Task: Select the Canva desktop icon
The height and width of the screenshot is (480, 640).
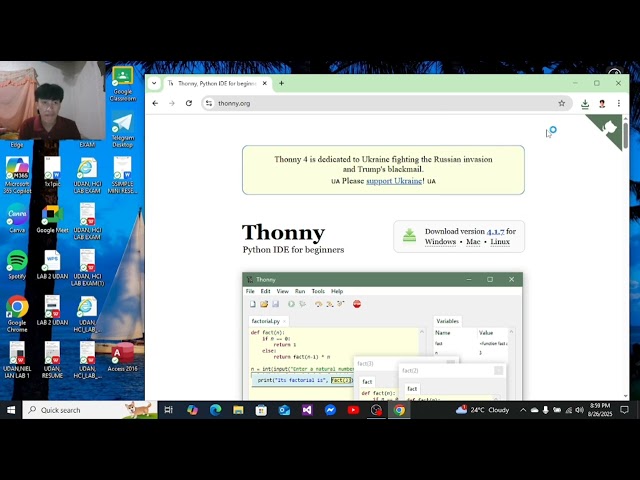Action: pos(17,218)
